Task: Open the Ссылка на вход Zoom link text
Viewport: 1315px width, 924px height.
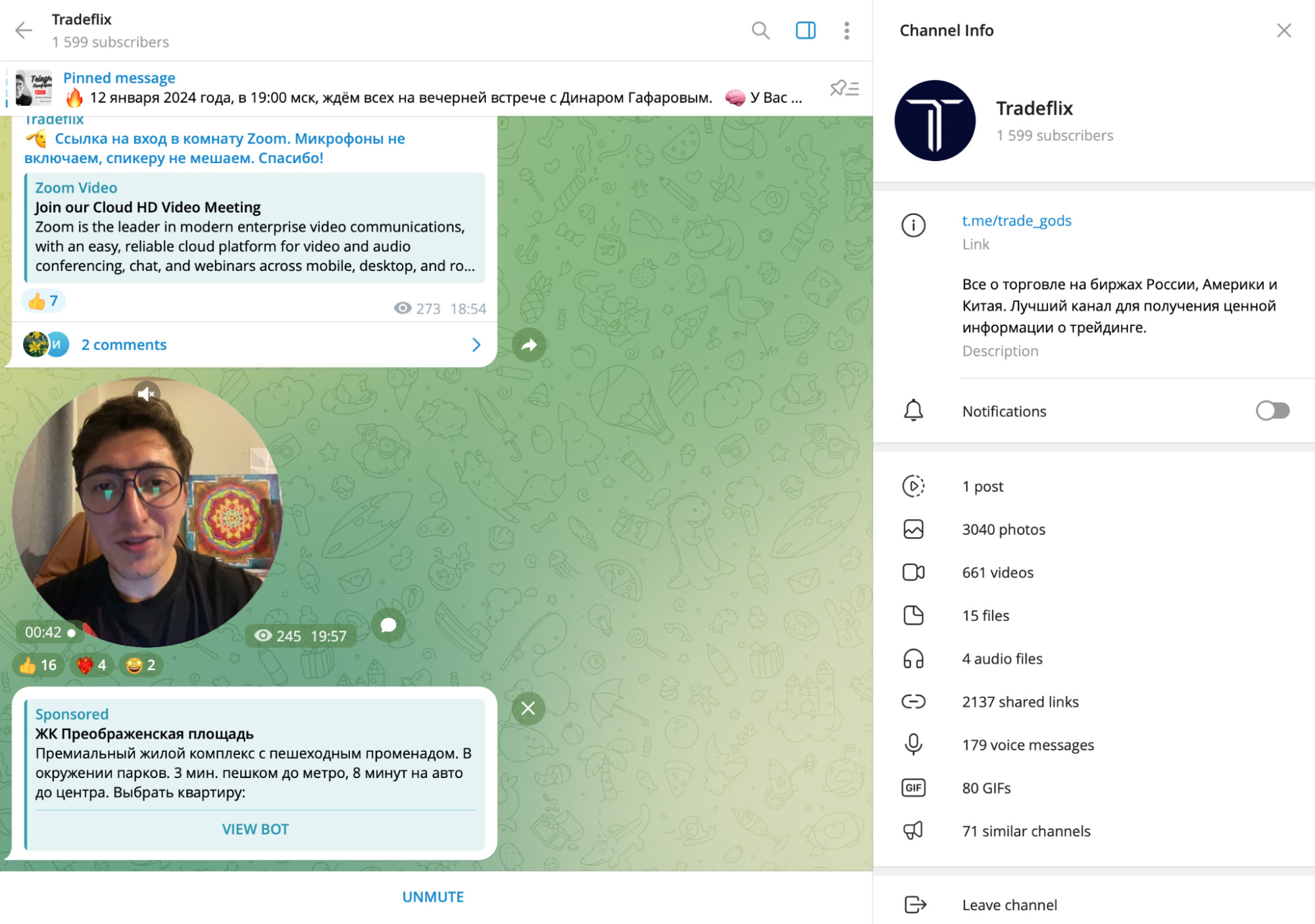Action: [214, 148]
